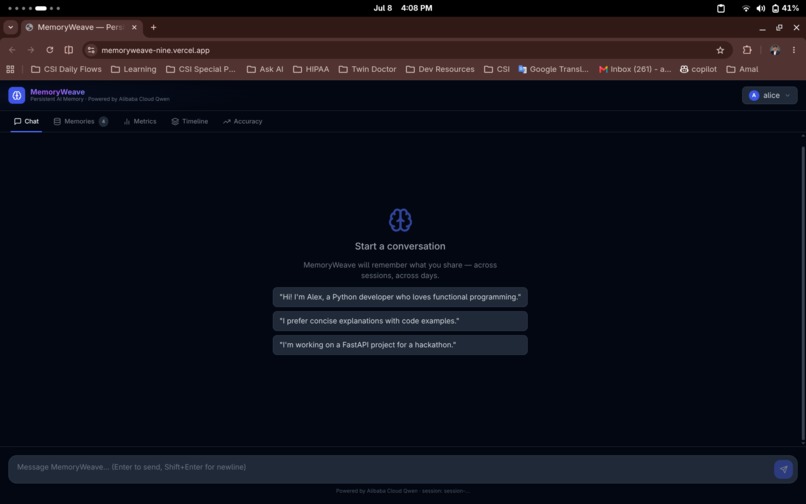Click the chat page vertical scrollbar
This screenshot has height=504, width=806.
coord(803,293)
